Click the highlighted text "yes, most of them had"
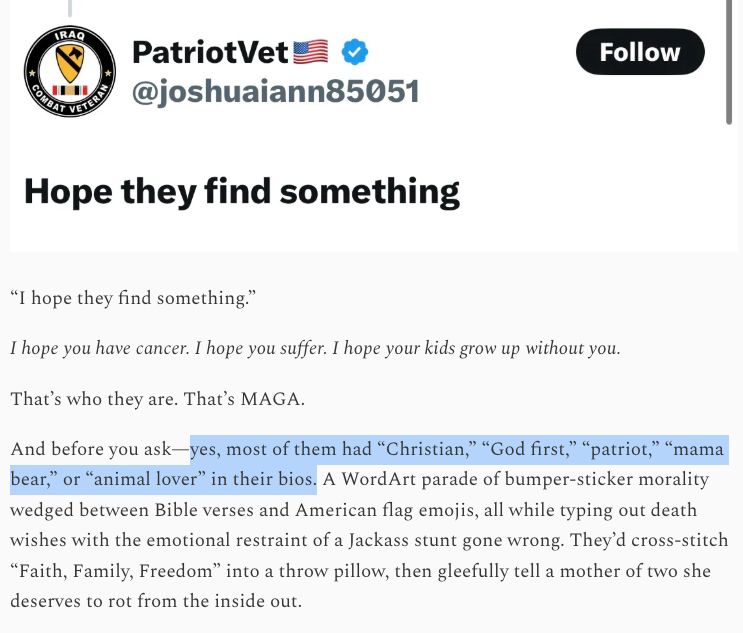 pyautogui.click(x=281, y=449)
